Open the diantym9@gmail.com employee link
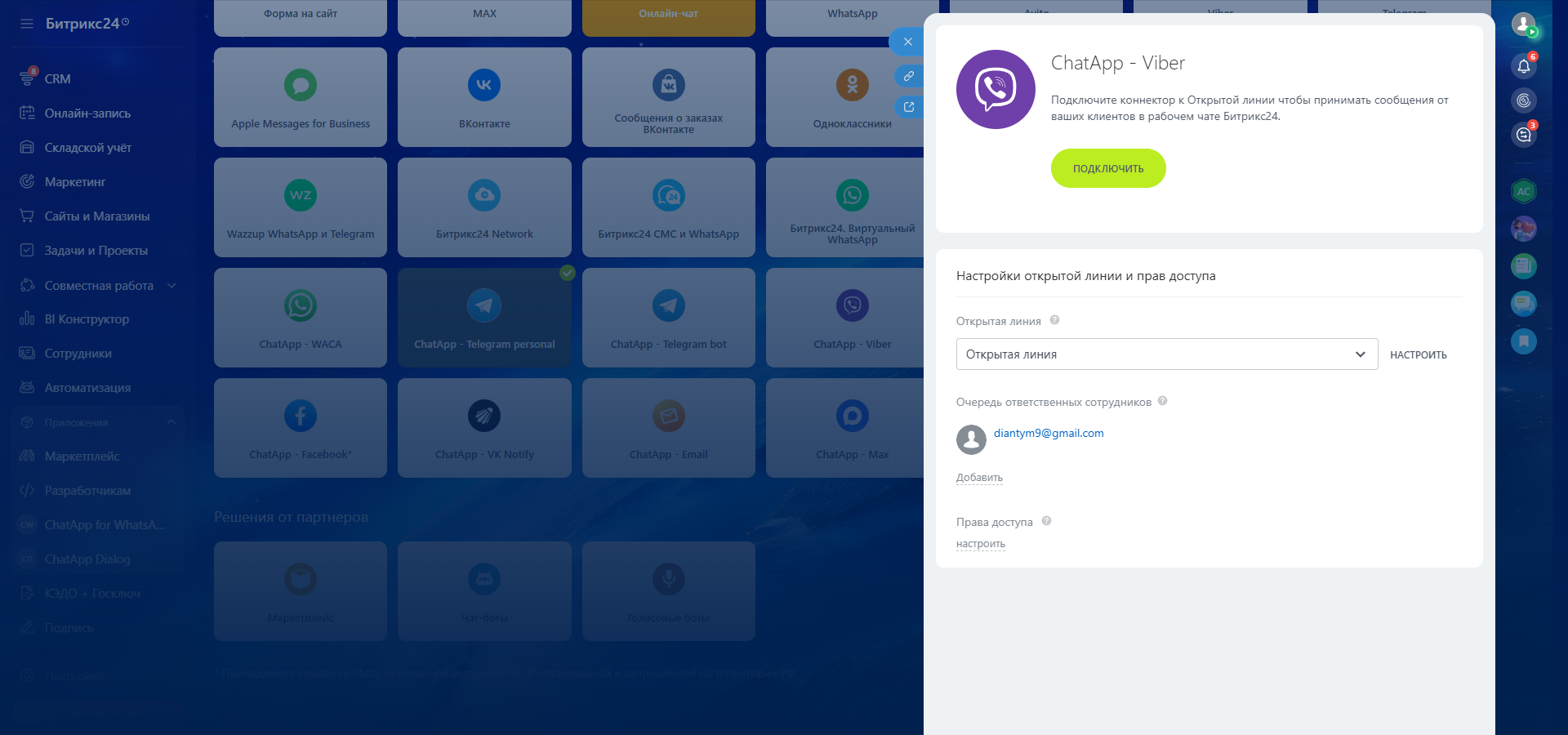This screenshot has height=735, width=1568. (x=1048, y=434)
